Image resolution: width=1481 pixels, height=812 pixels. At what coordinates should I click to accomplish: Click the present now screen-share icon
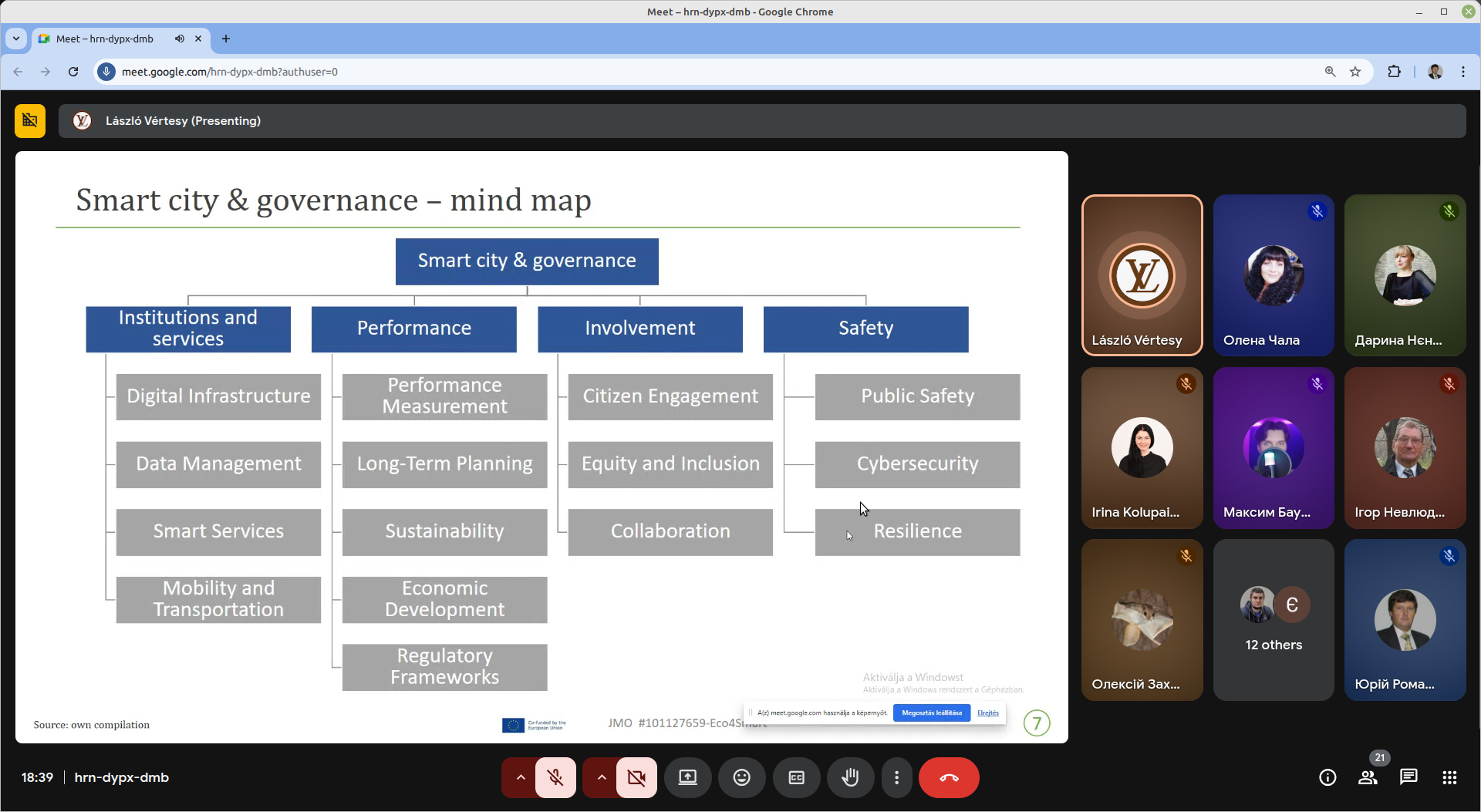click(687, 777)
